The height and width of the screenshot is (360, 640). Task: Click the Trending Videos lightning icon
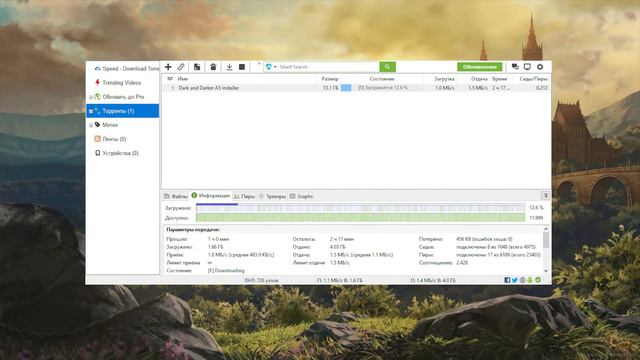pos(98,82)
